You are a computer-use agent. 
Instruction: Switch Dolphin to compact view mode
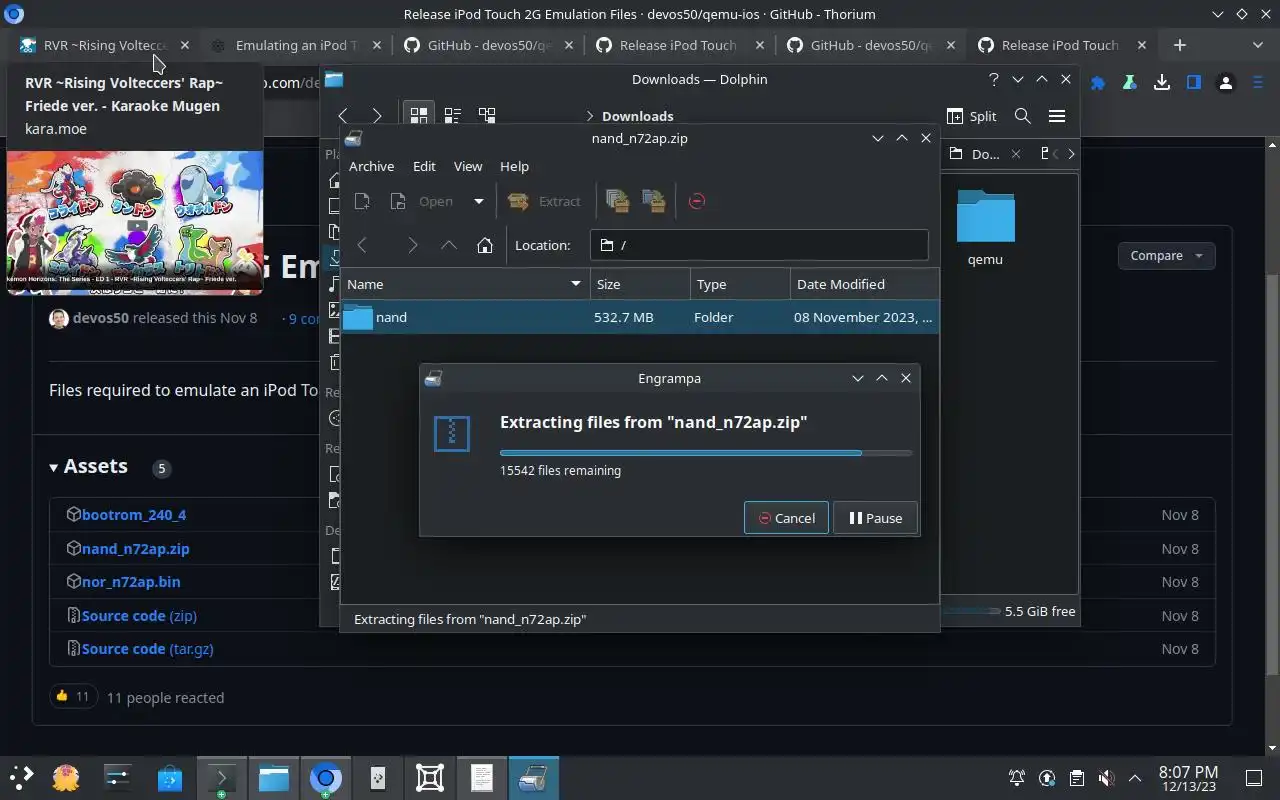pyautogui.click(x=452, y=116)
